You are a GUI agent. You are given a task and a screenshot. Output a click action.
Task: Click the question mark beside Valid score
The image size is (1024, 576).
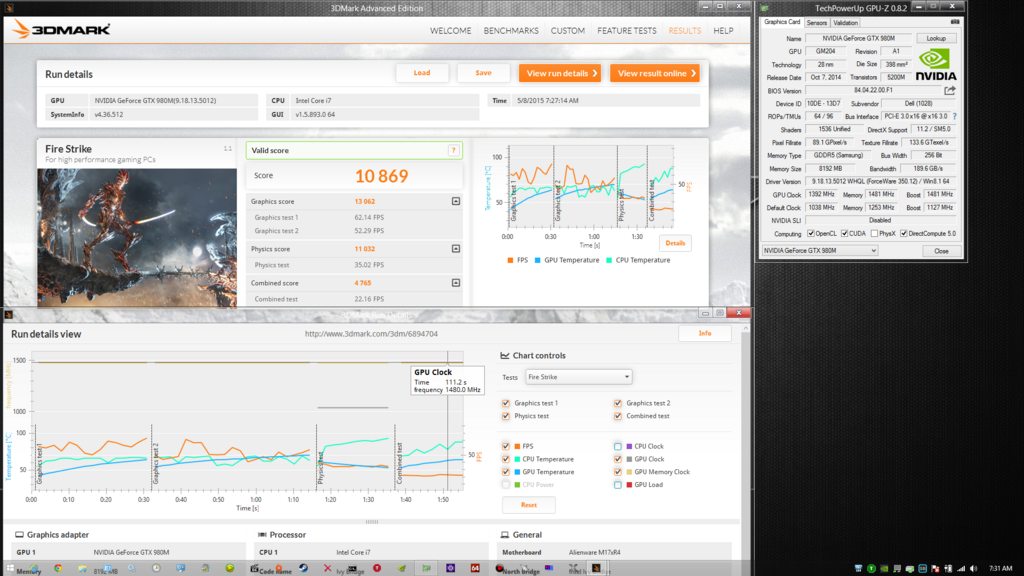[x=453, y=150]
